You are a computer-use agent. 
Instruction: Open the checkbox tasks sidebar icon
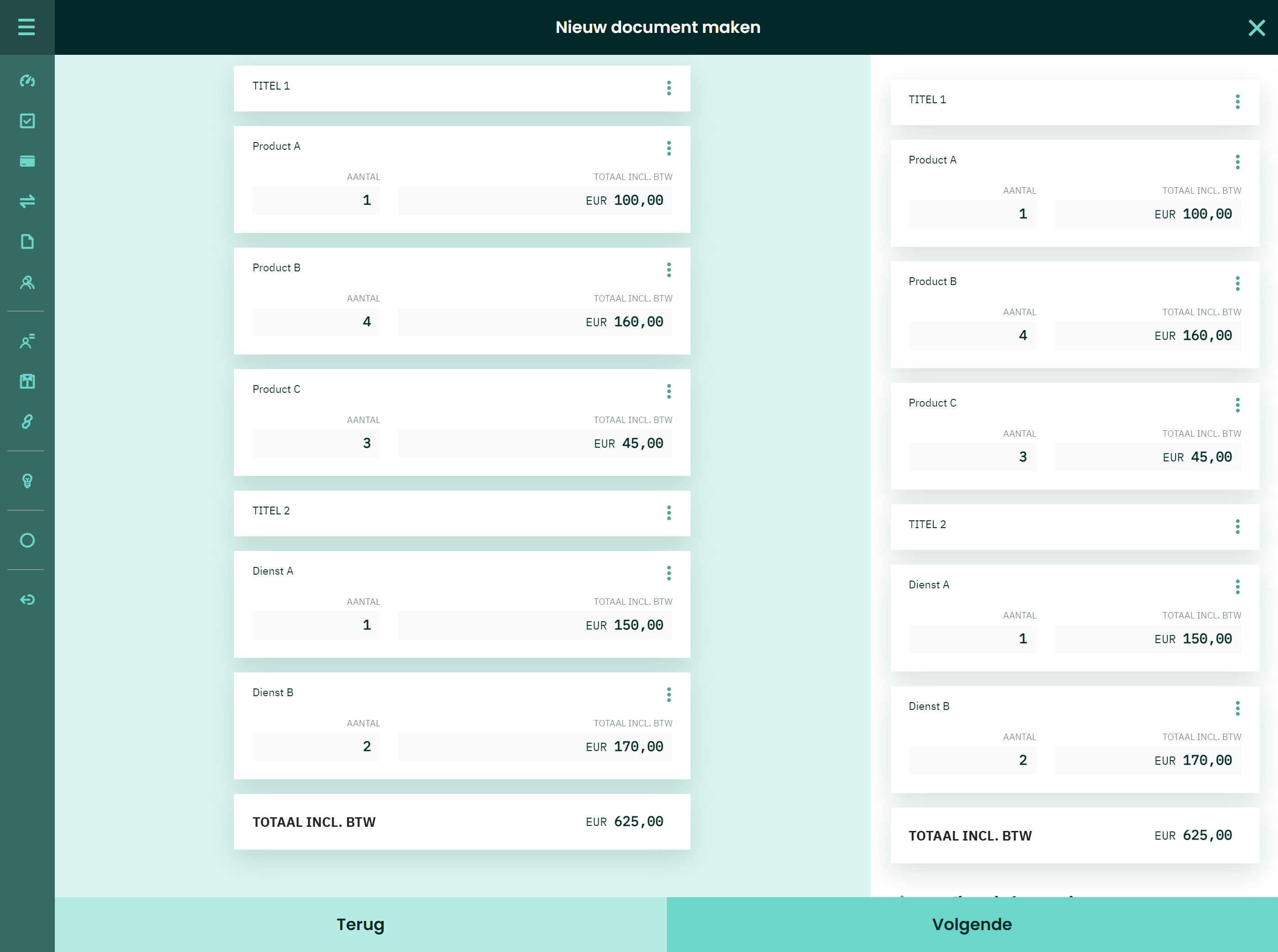[27, 121]
